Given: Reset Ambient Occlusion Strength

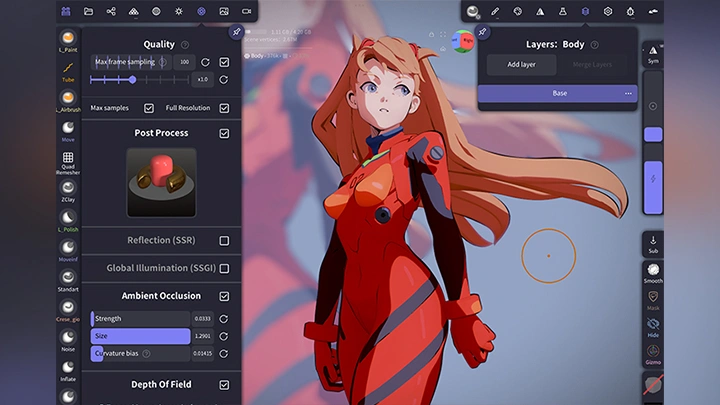Looking at the screenshot, I should [x=224, y=319].
